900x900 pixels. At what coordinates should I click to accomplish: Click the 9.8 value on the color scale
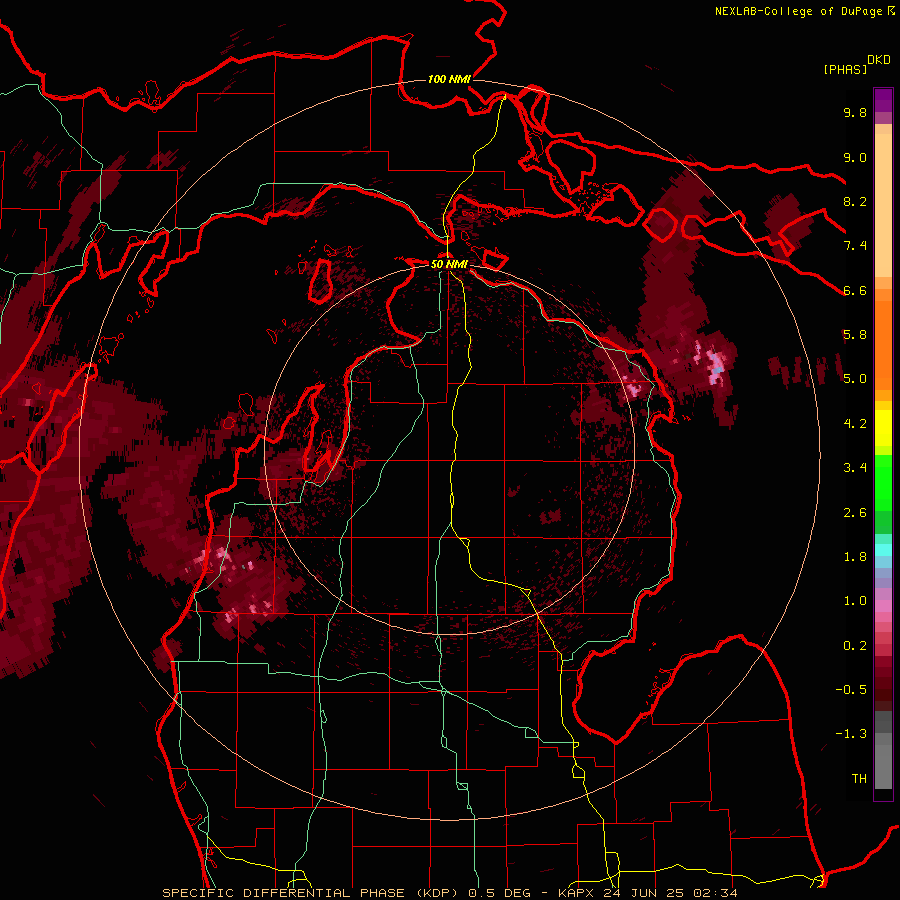pyautogui.click(x=855, y=112)
